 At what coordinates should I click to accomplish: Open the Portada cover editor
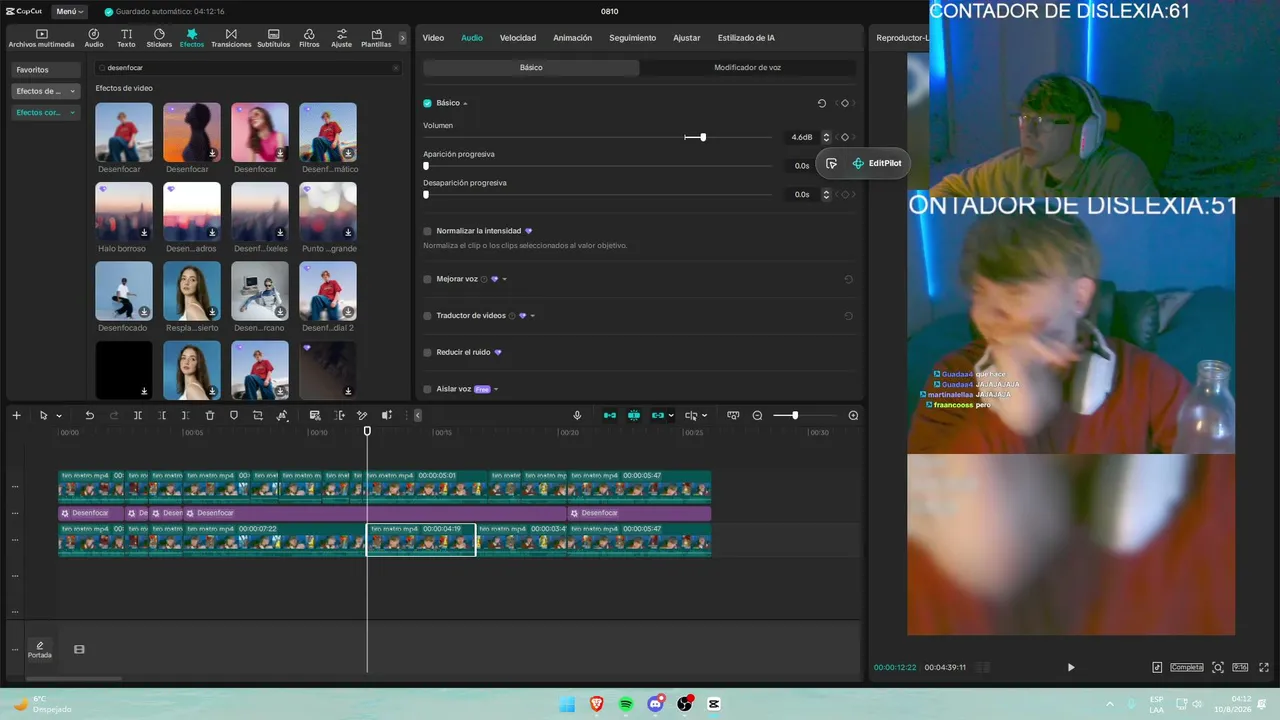coord(40,649)
